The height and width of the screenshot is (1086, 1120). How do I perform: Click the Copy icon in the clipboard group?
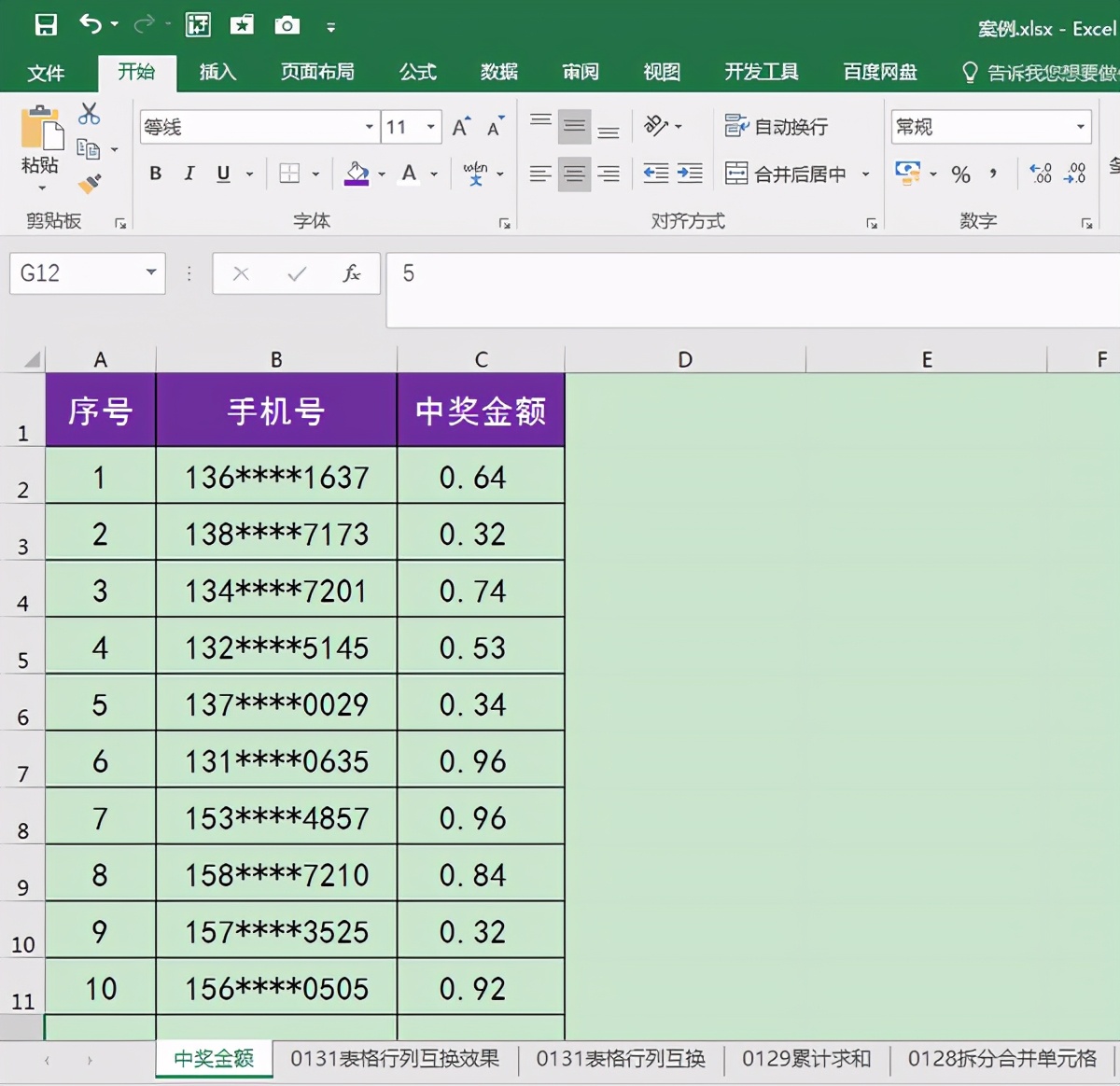click(87, 147)
